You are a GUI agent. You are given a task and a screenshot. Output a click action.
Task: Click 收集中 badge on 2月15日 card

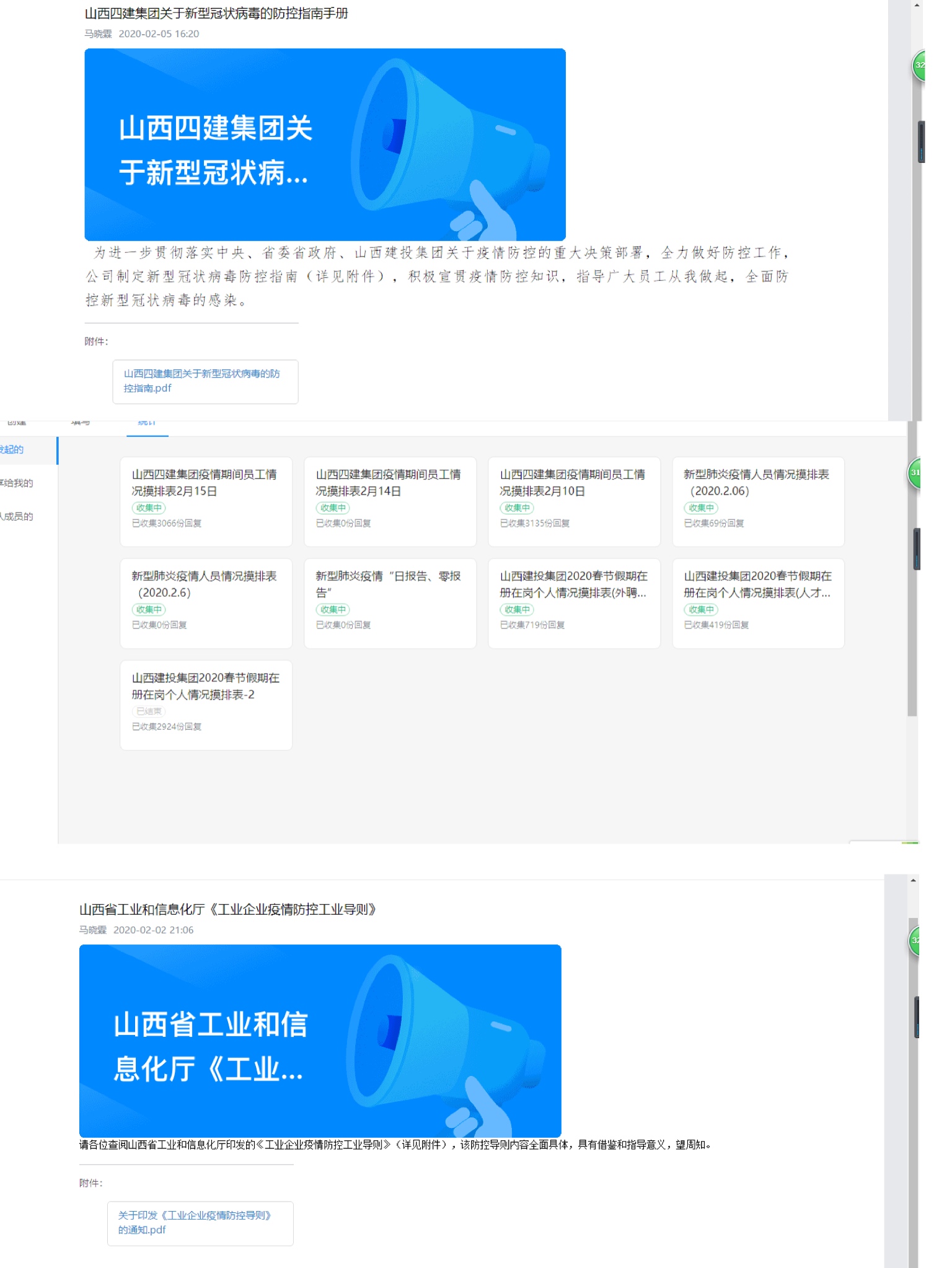pos(149,508)
